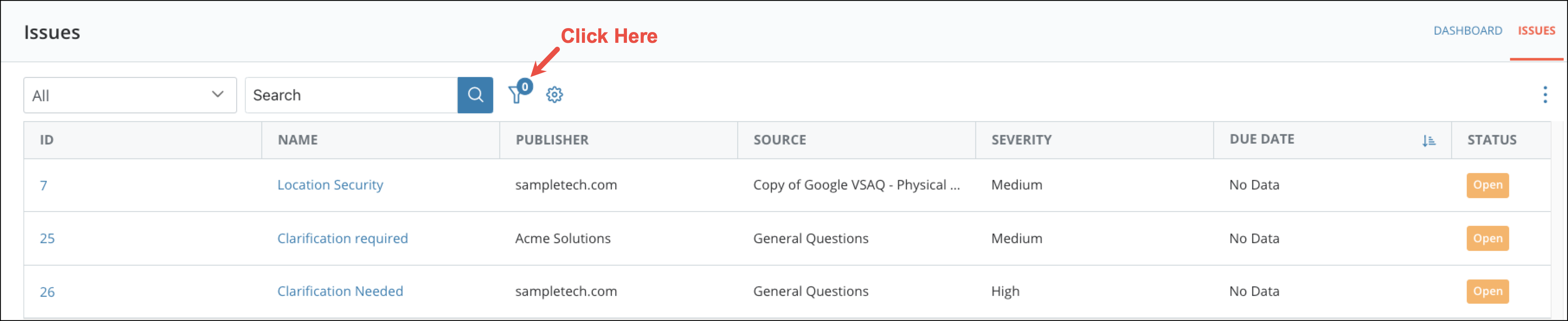The image size is (1568, 321).
Task: Switch to the Dashboard tab
Action: (x=1467, y=30)
